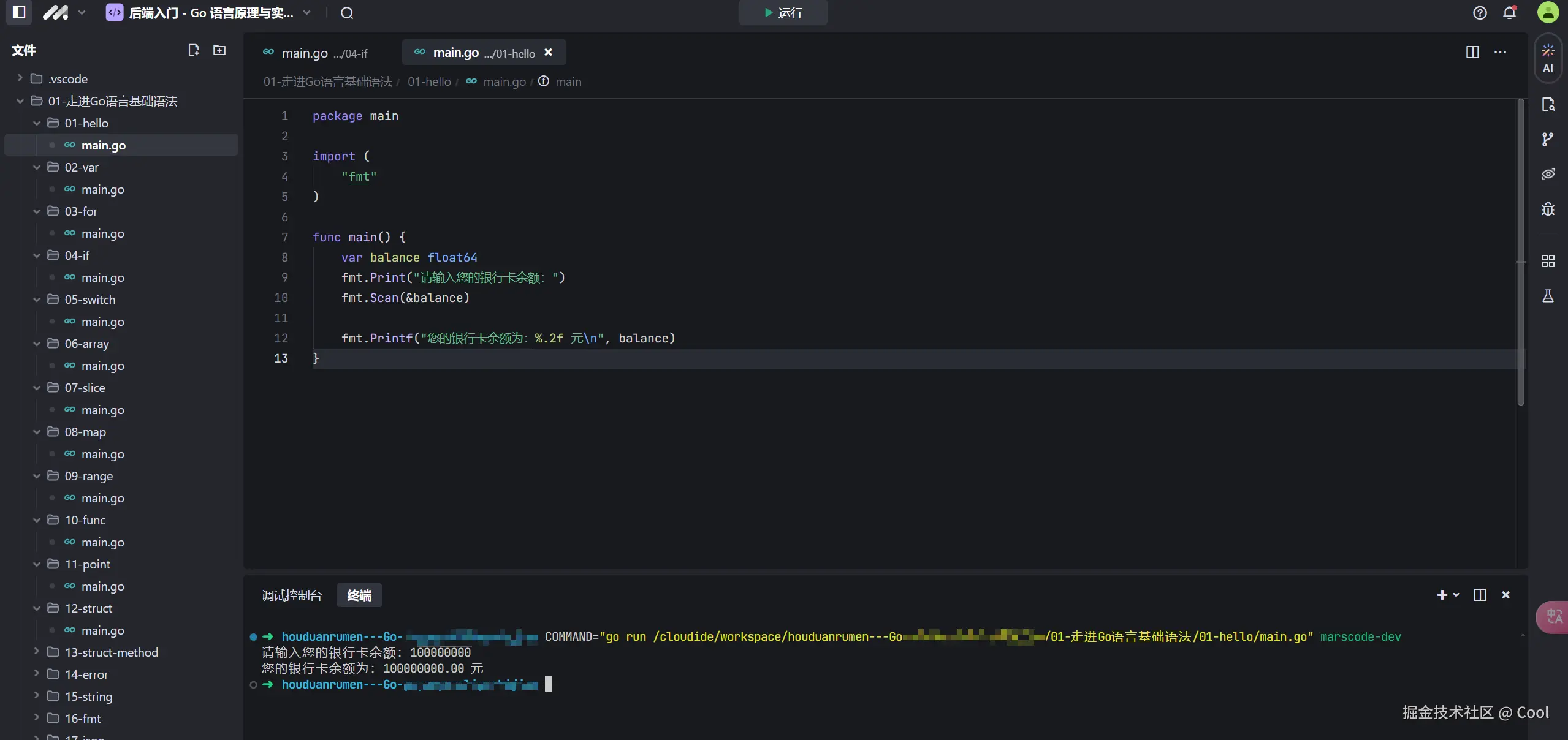Toggle split terminal pane button

(x=1480, y=595)
